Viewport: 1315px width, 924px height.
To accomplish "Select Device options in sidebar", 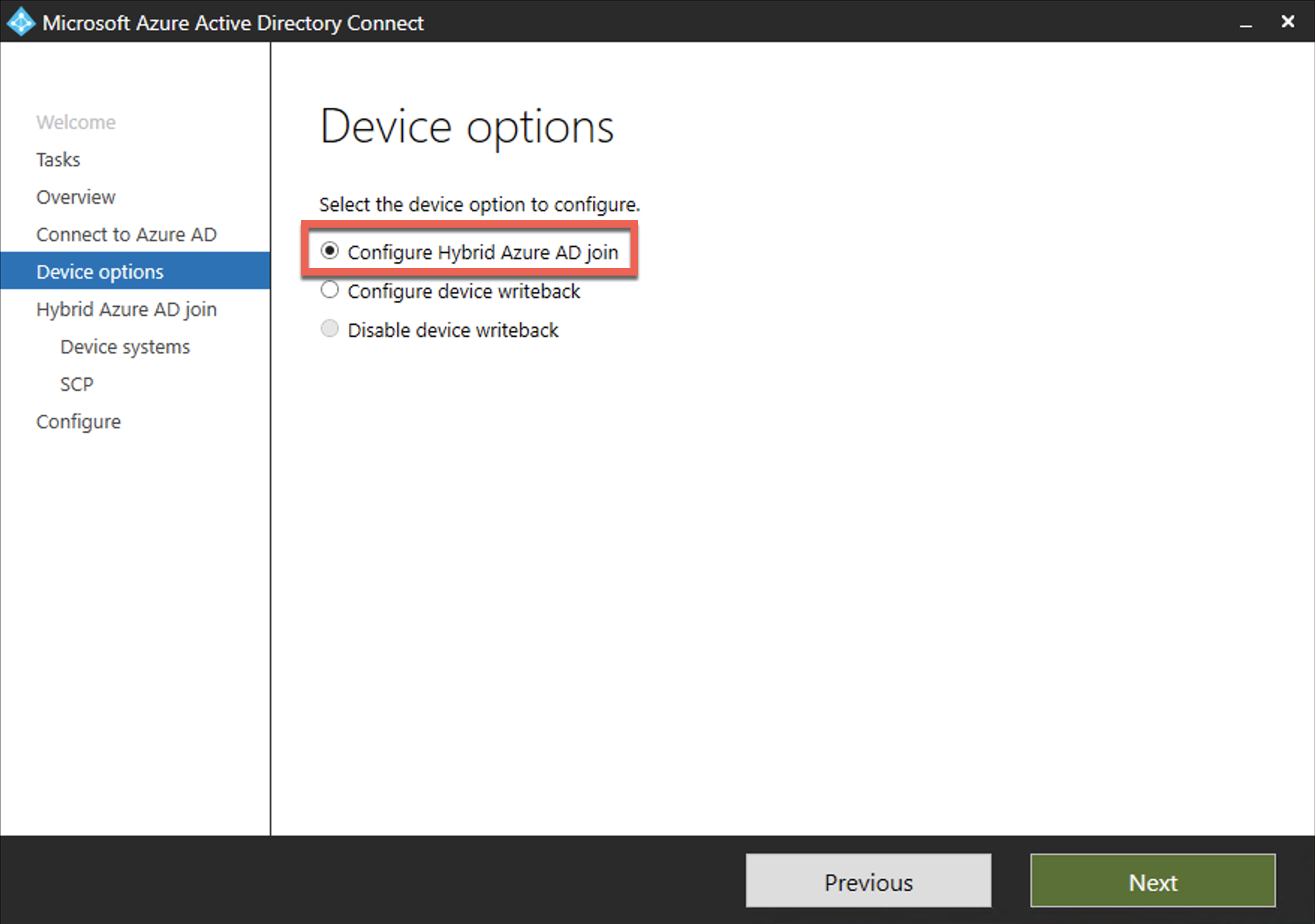I will click(135, 271).
